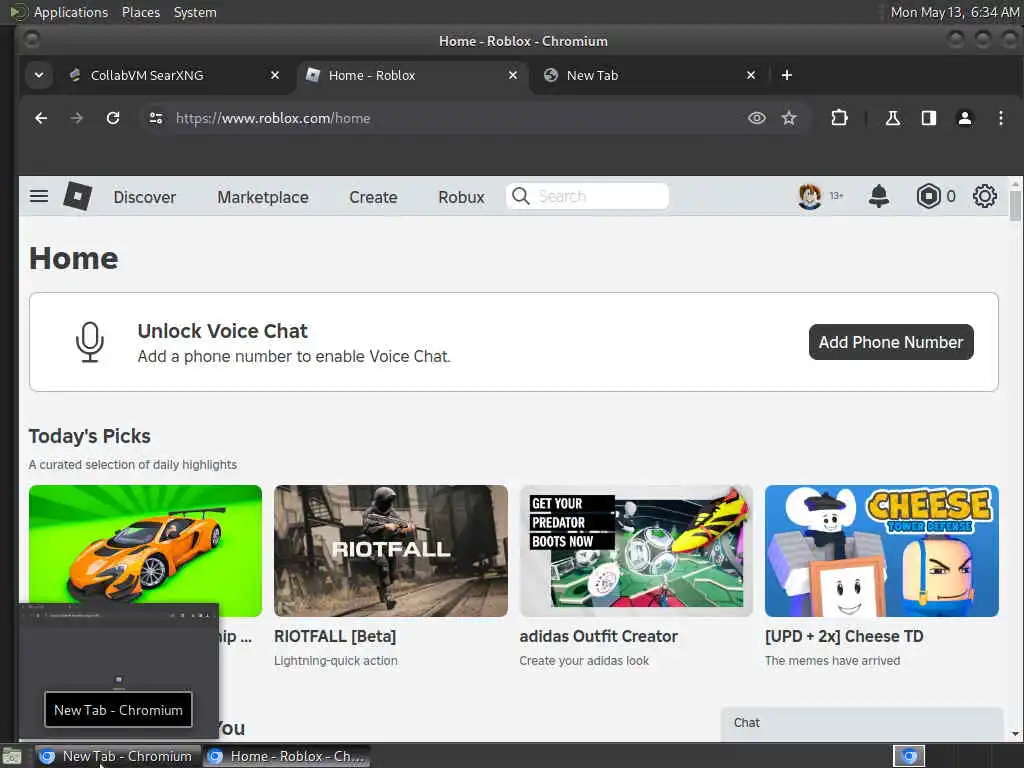Image resolution: width=1024 pixels, height=768 pixels.
Task: Expand the tab search dropdown
Action: coord(39,75)
